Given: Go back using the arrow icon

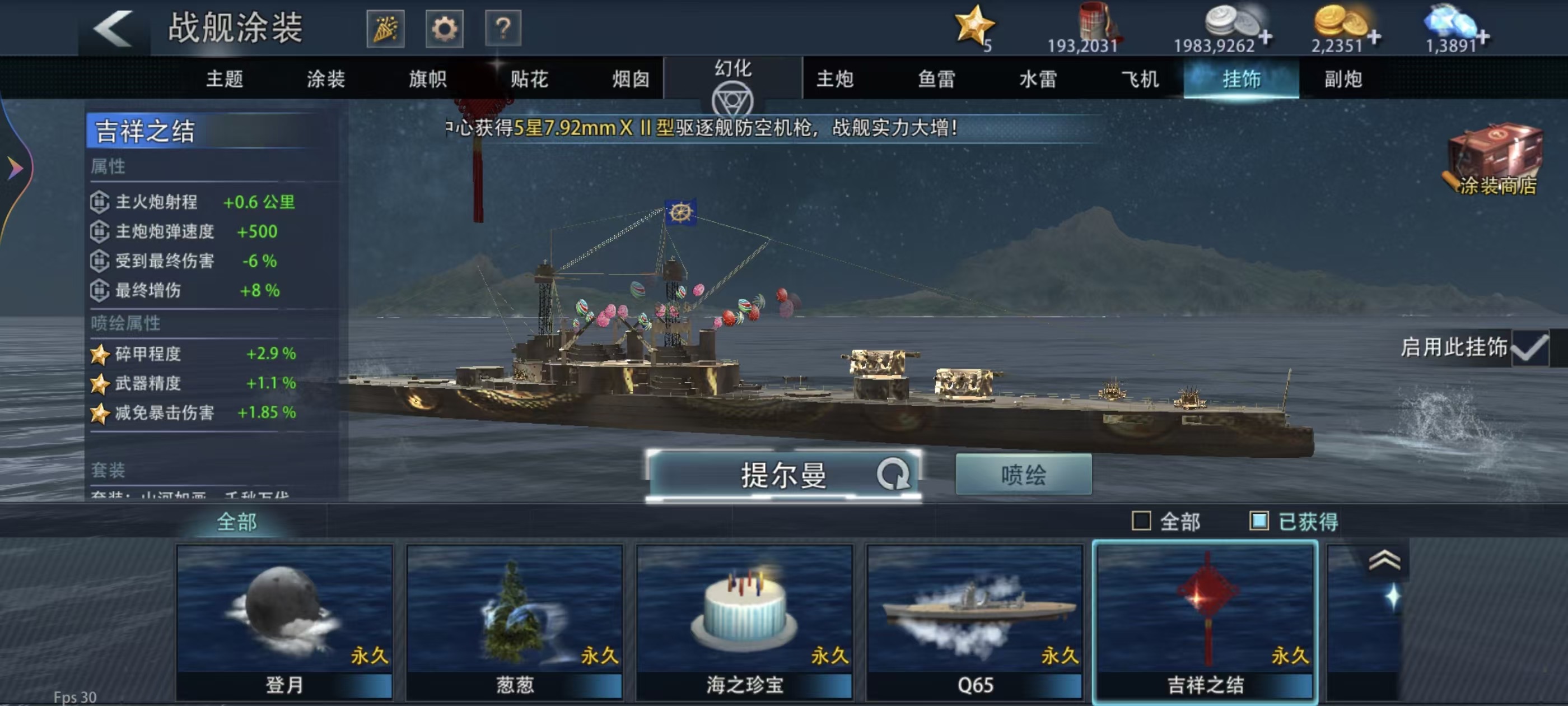Looking at the screenshot, I should coord(113,28).
